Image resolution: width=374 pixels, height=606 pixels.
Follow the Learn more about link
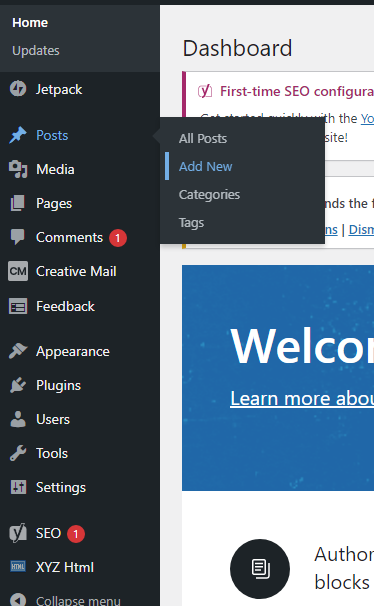pyautogui.click(x=302, y=398)
